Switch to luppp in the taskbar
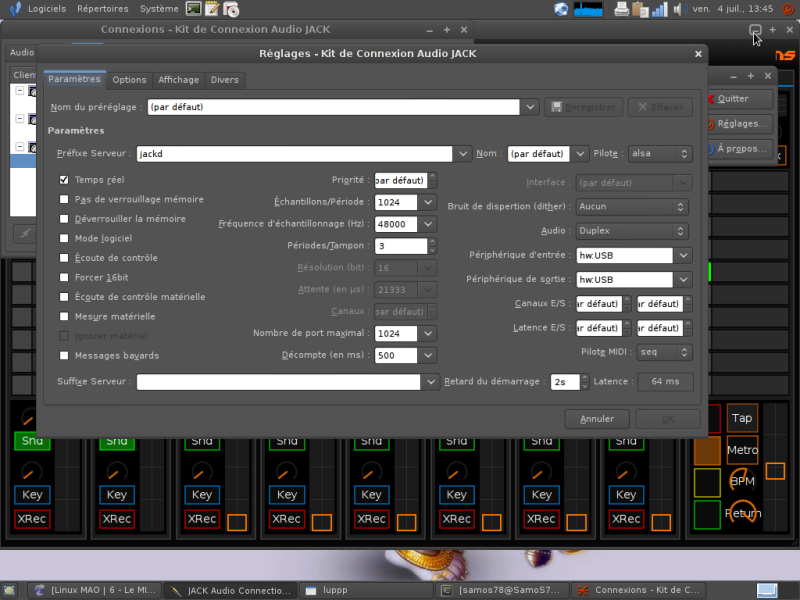The image size is (800, 600). 365,590
